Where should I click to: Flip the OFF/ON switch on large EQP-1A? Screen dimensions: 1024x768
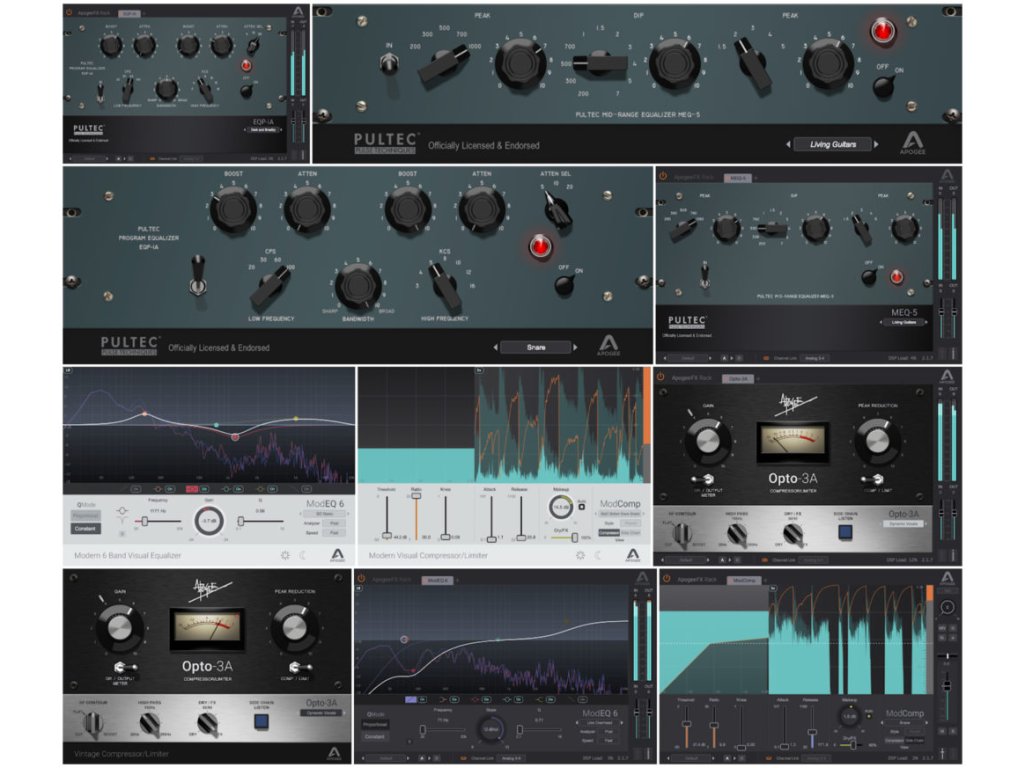(x=564, y=283)
